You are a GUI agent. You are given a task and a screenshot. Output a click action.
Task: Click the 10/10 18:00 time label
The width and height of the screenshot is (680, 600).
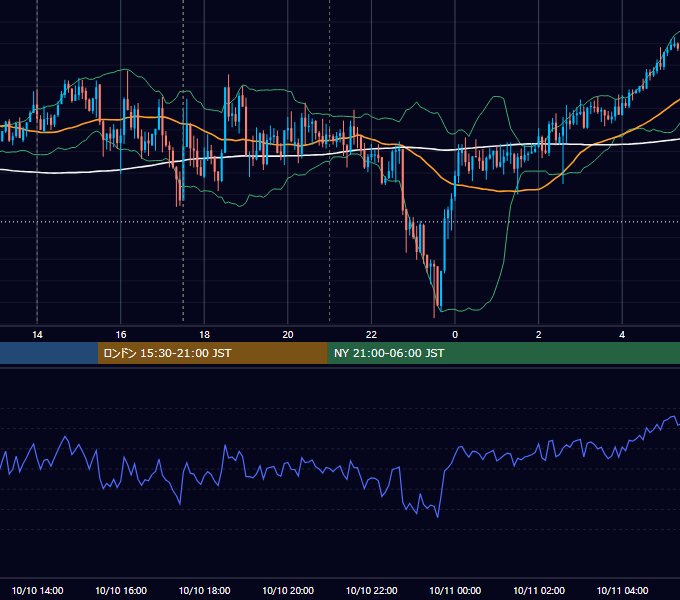[x=204, y=590]
